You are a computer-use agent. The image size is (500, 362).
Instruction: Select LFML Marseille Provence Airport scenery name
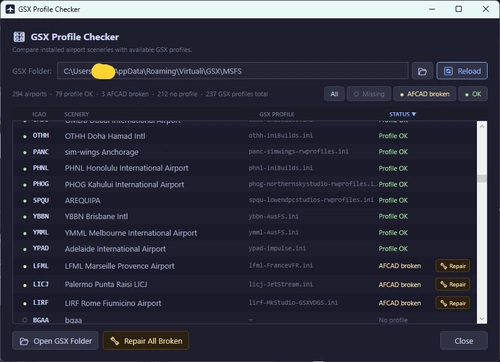click(x=120, y=266)
